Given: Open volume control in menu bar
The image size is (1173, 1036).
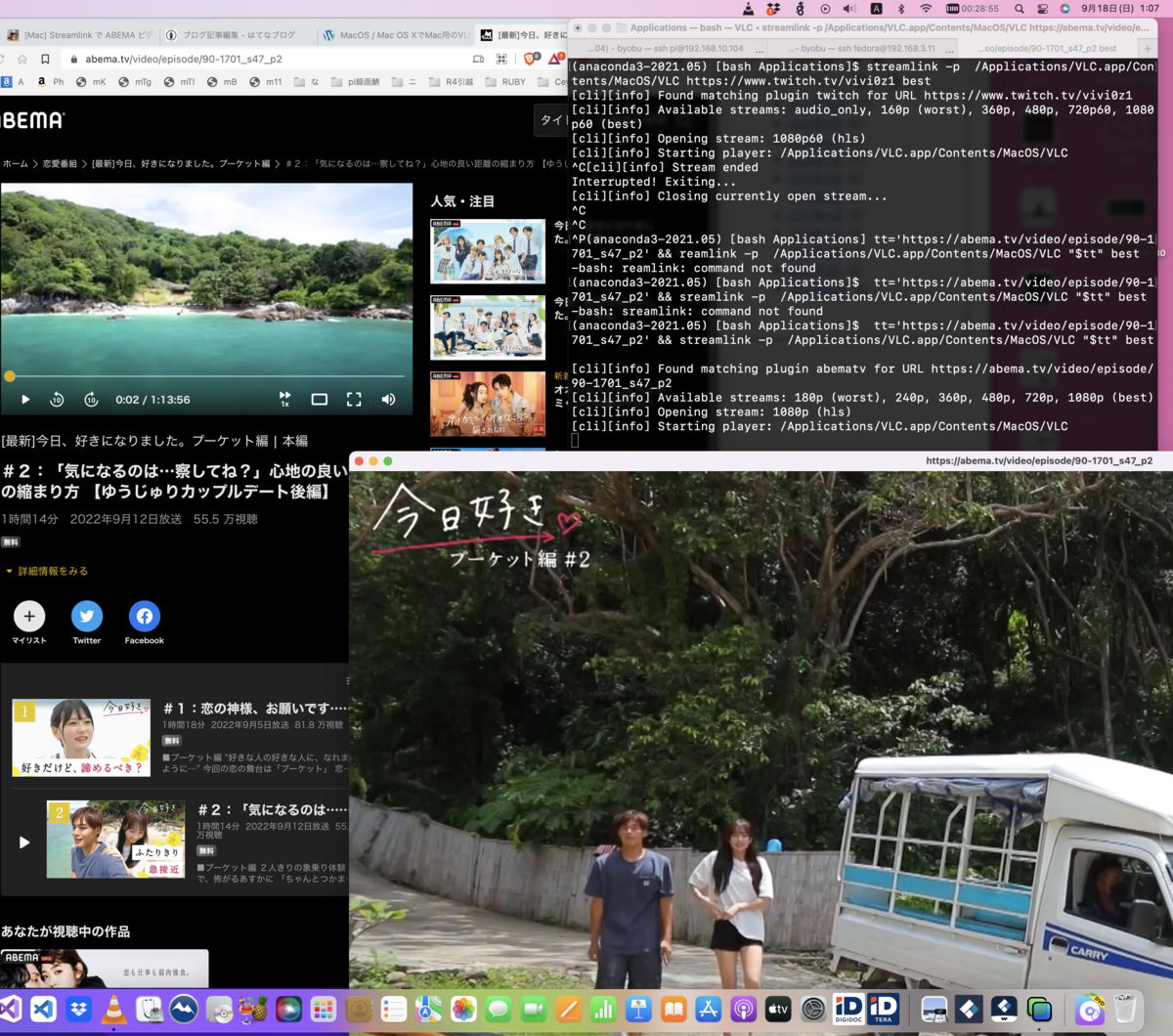Looking at the screenshot, I should tap(849, 8).
